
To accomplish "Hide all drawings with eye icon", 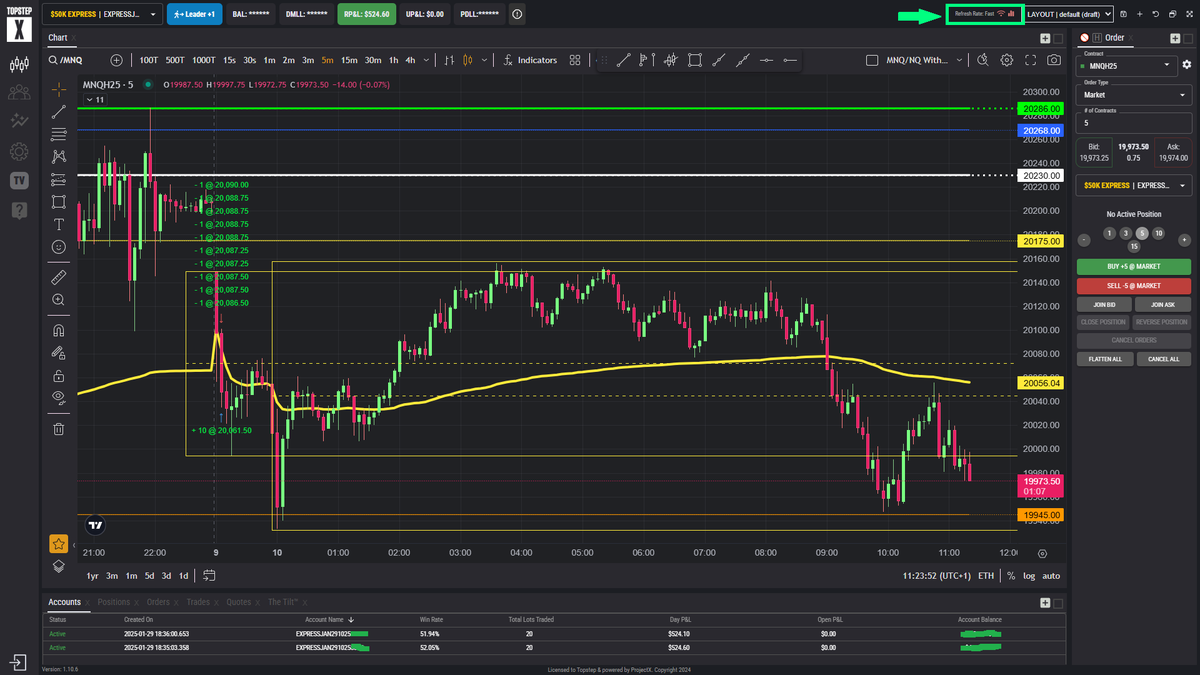I will (x=59, y=397).
